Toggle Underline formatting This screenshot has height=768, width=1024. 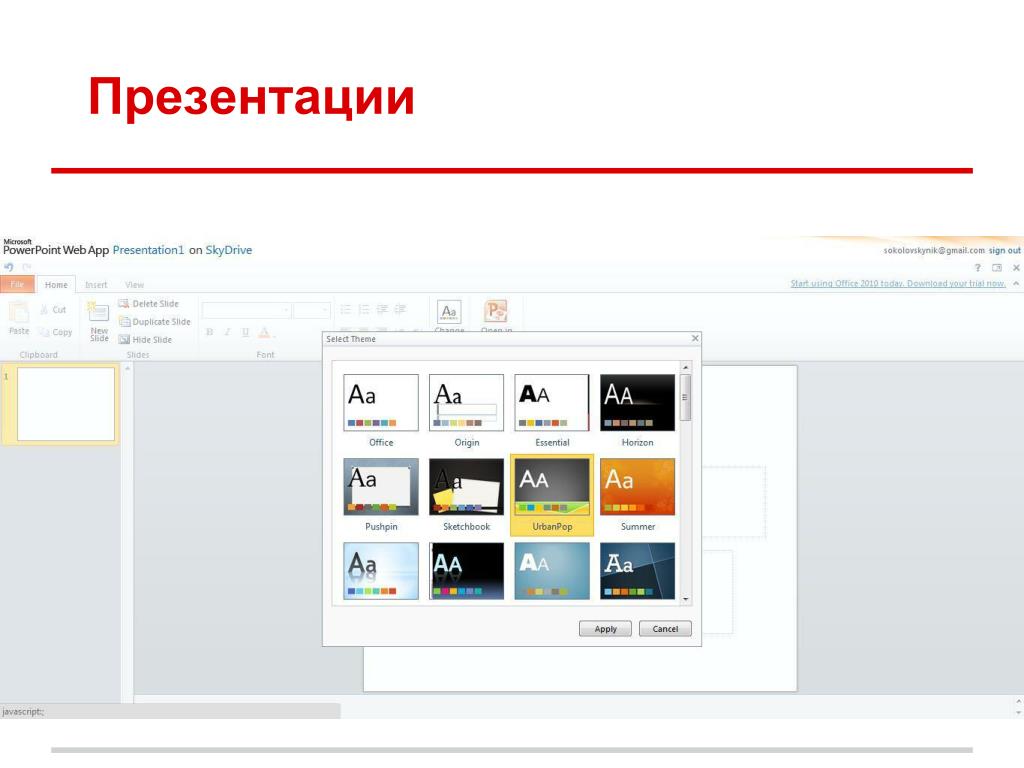pyautogui.click(x=246, y=332)
